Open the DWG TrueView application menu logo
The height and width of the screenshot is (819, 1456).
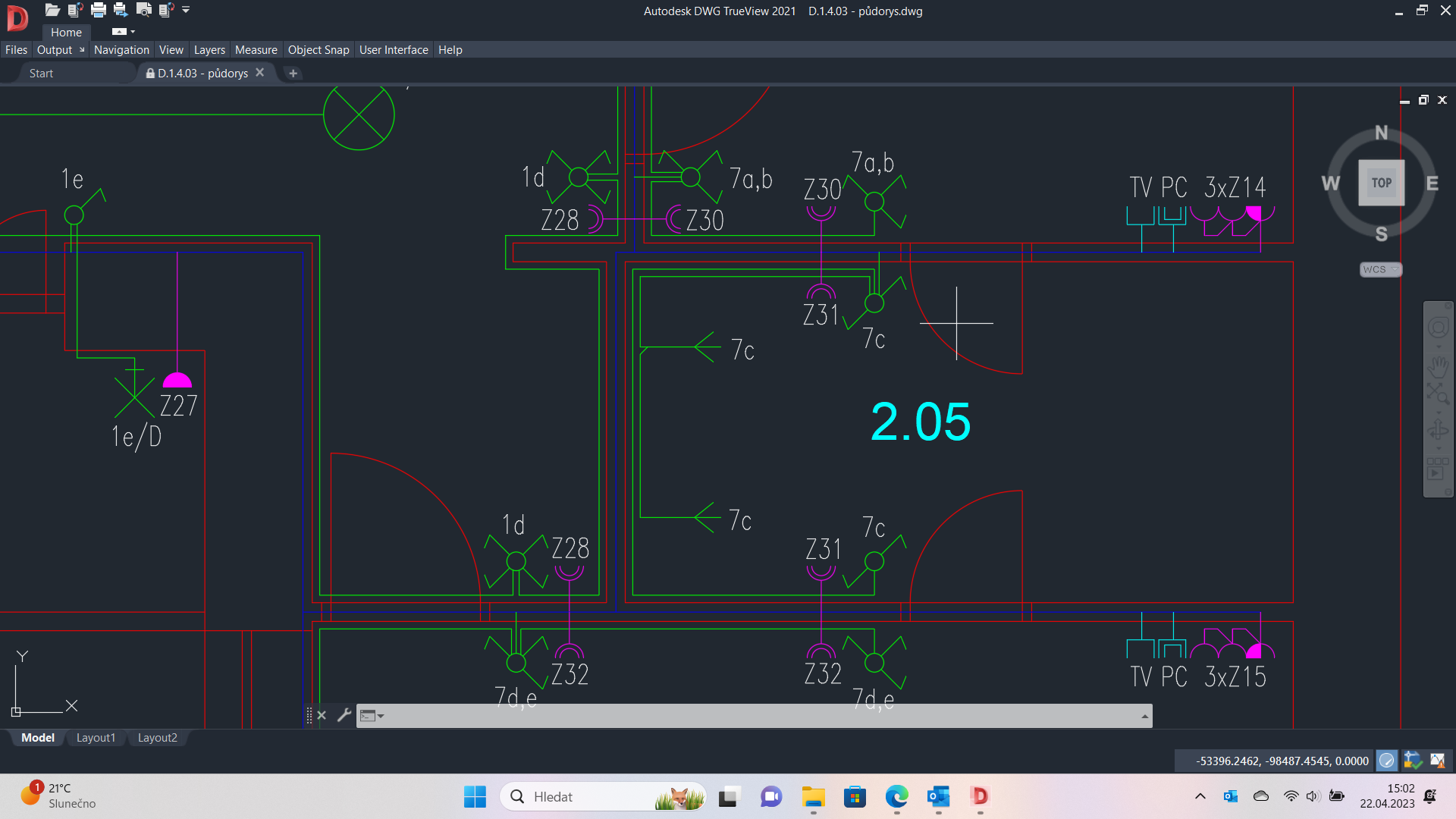(x=17, y=17)
